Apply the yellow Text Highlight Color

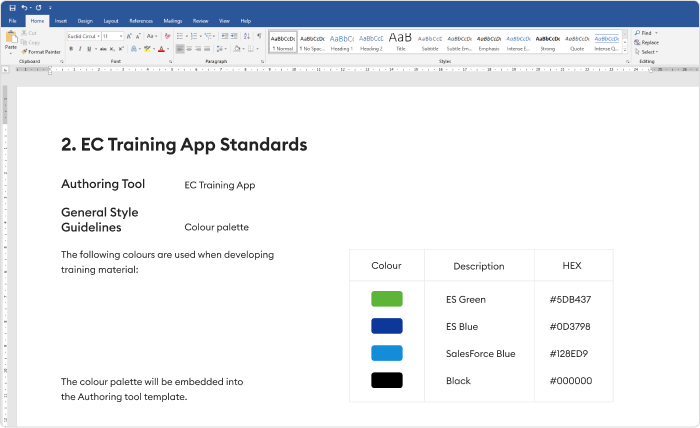click(147, 49)
